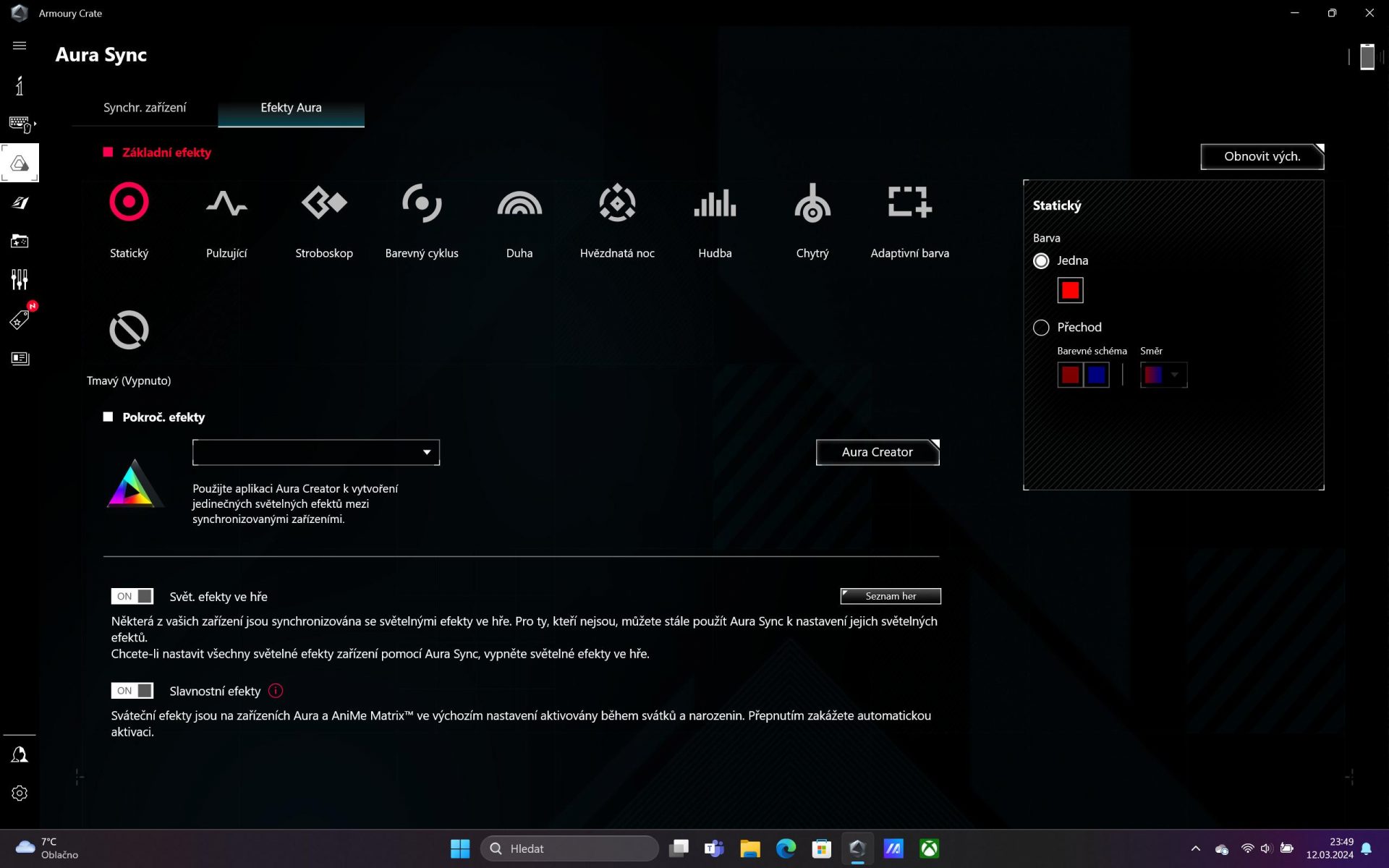Screen dimensions: 1389x868
Task: Open the Featured deals tag icon
Action: (x=20, y=319)
